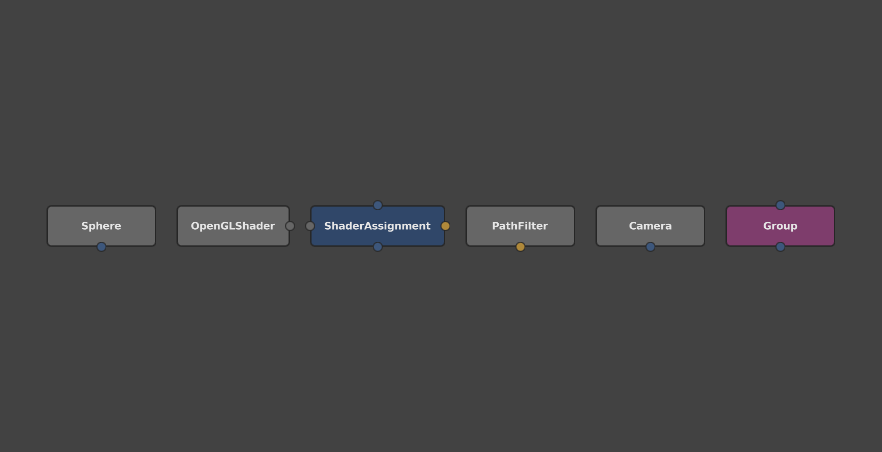
Task: Click the OpenGLShader node's right output plug
Action: 290,226
